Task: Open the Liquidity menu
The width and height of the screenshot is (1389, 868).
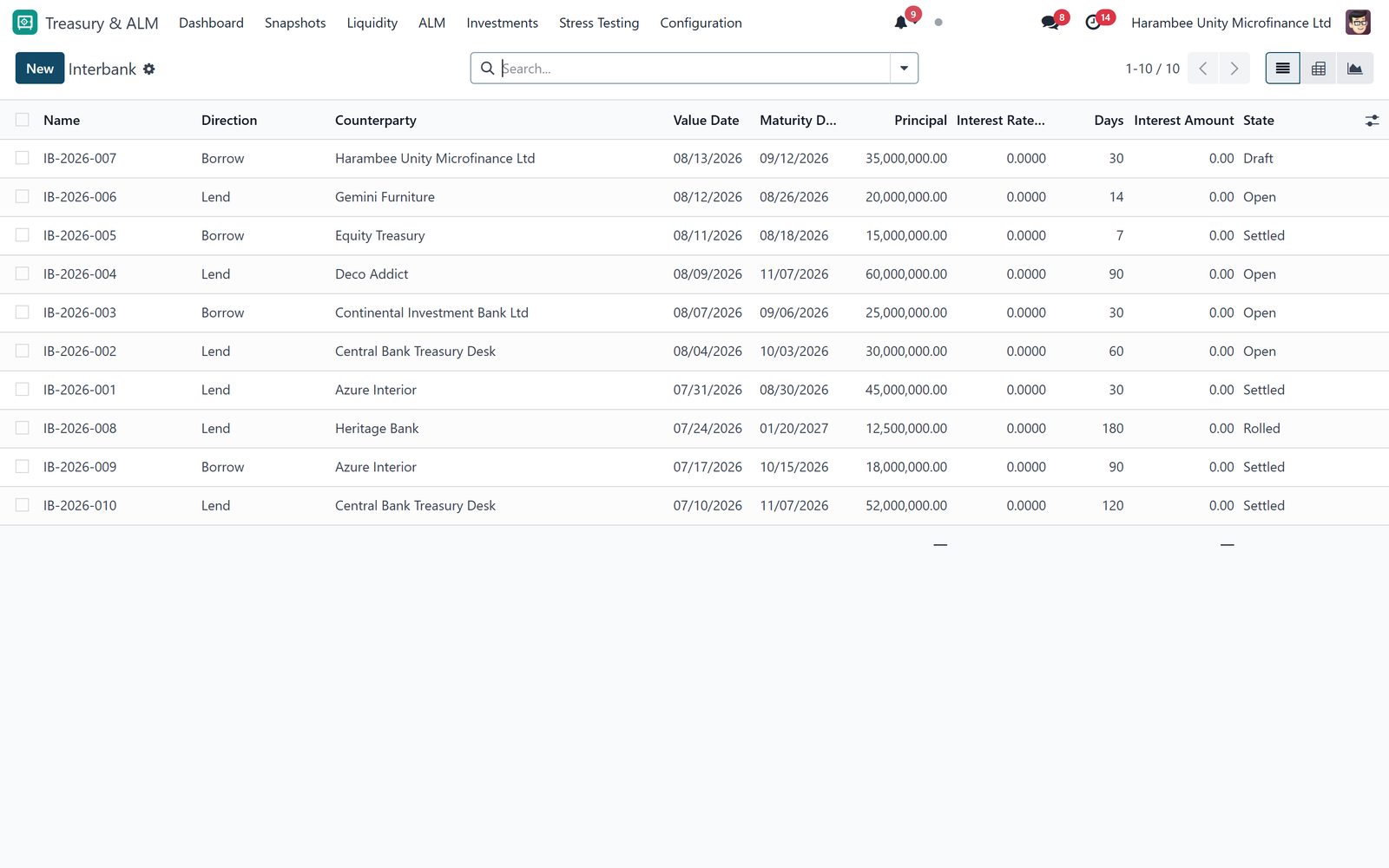Action: pos(372,23)
